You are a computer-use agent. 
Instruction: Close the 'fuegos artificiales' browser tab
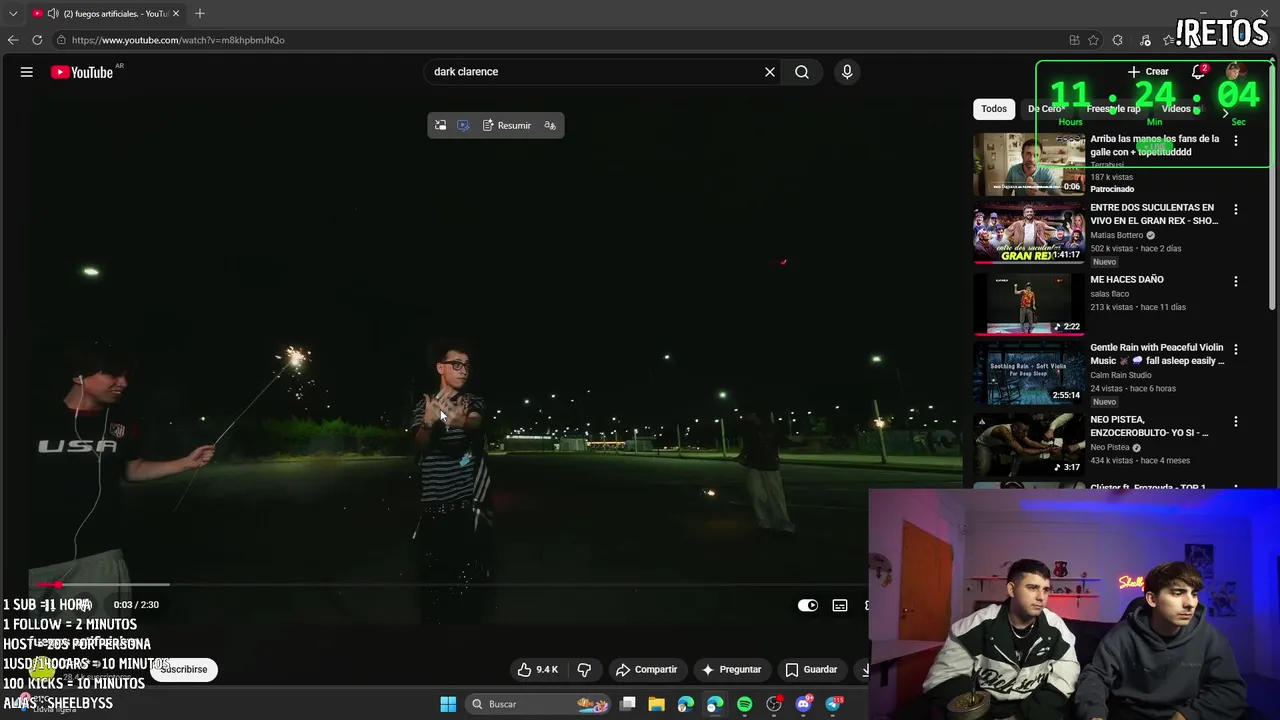coord(176,13)
